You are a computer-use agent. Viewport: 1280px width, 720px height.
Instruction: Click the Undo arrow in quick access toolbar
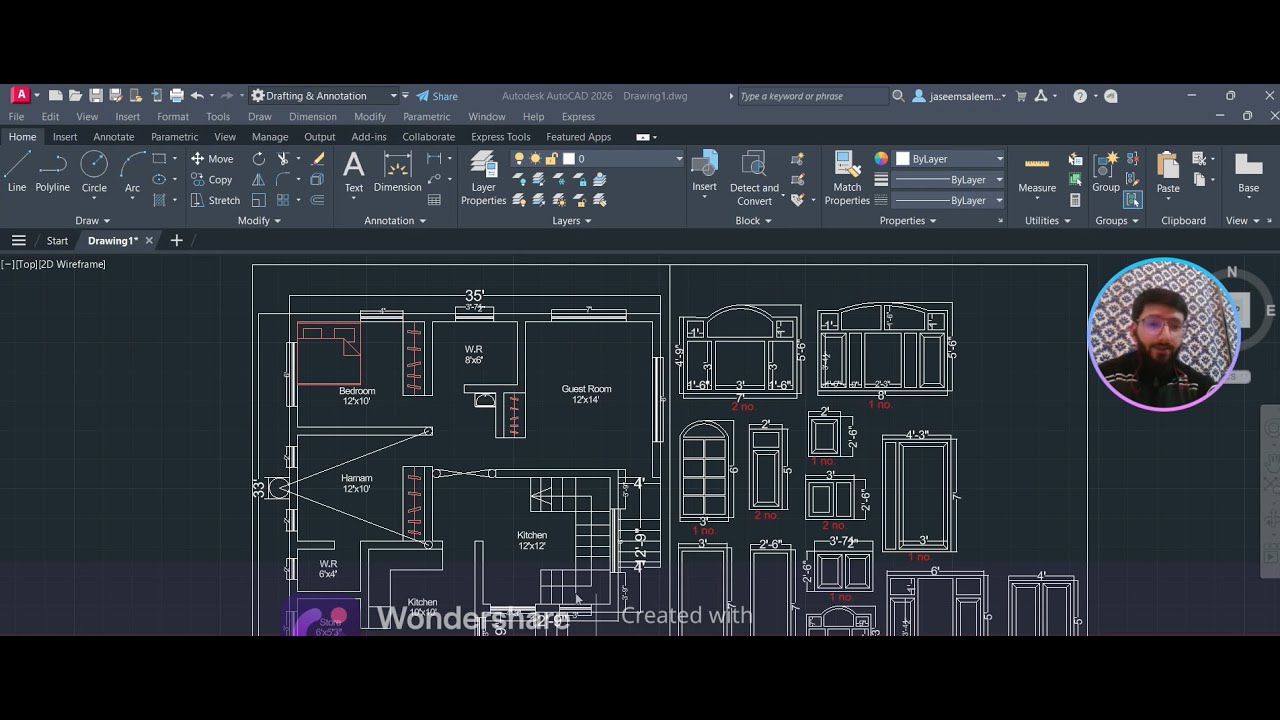[x=197, y=96]
